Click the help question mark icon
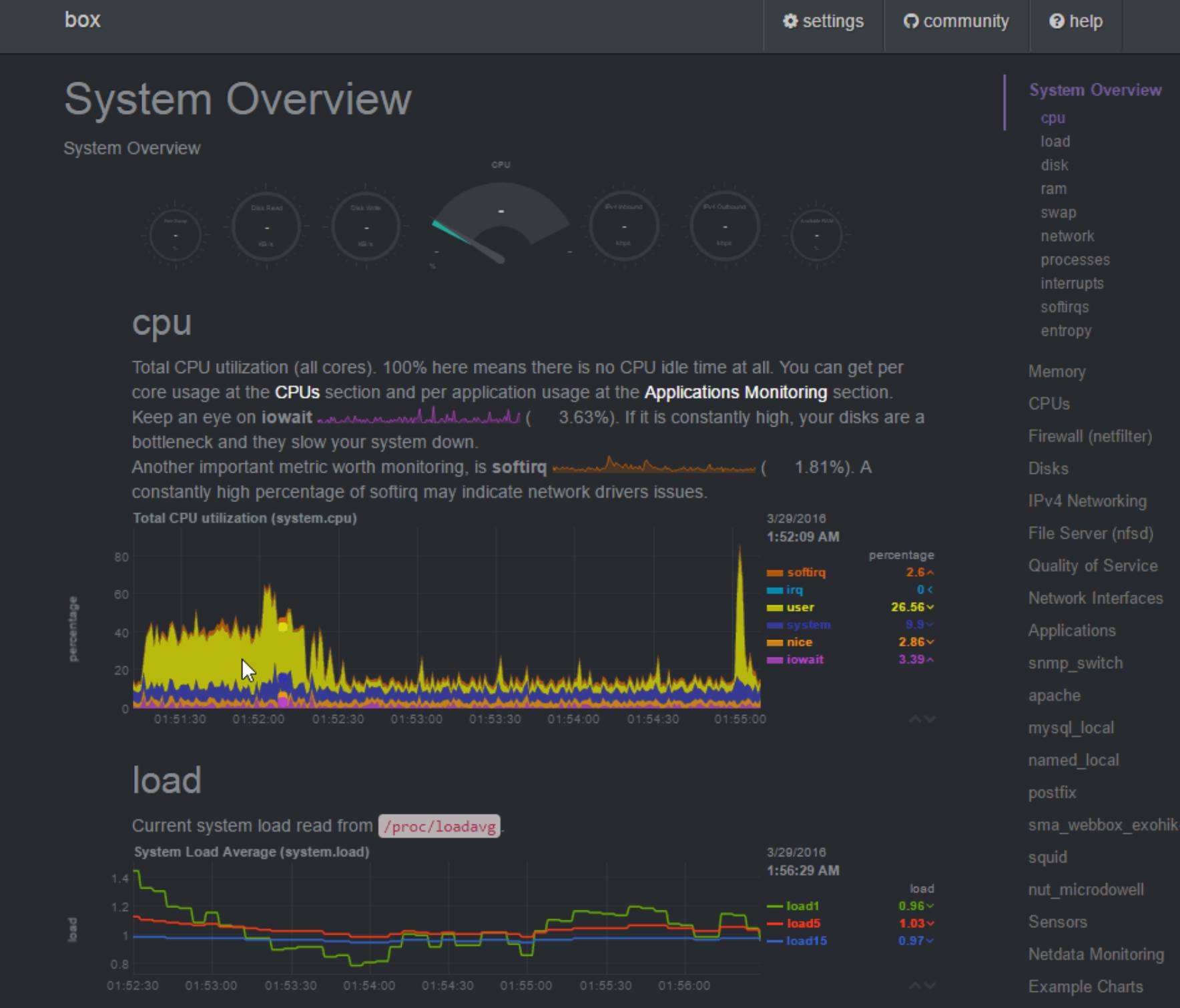This screenshot has width=1180, height=1008. 1057,21
